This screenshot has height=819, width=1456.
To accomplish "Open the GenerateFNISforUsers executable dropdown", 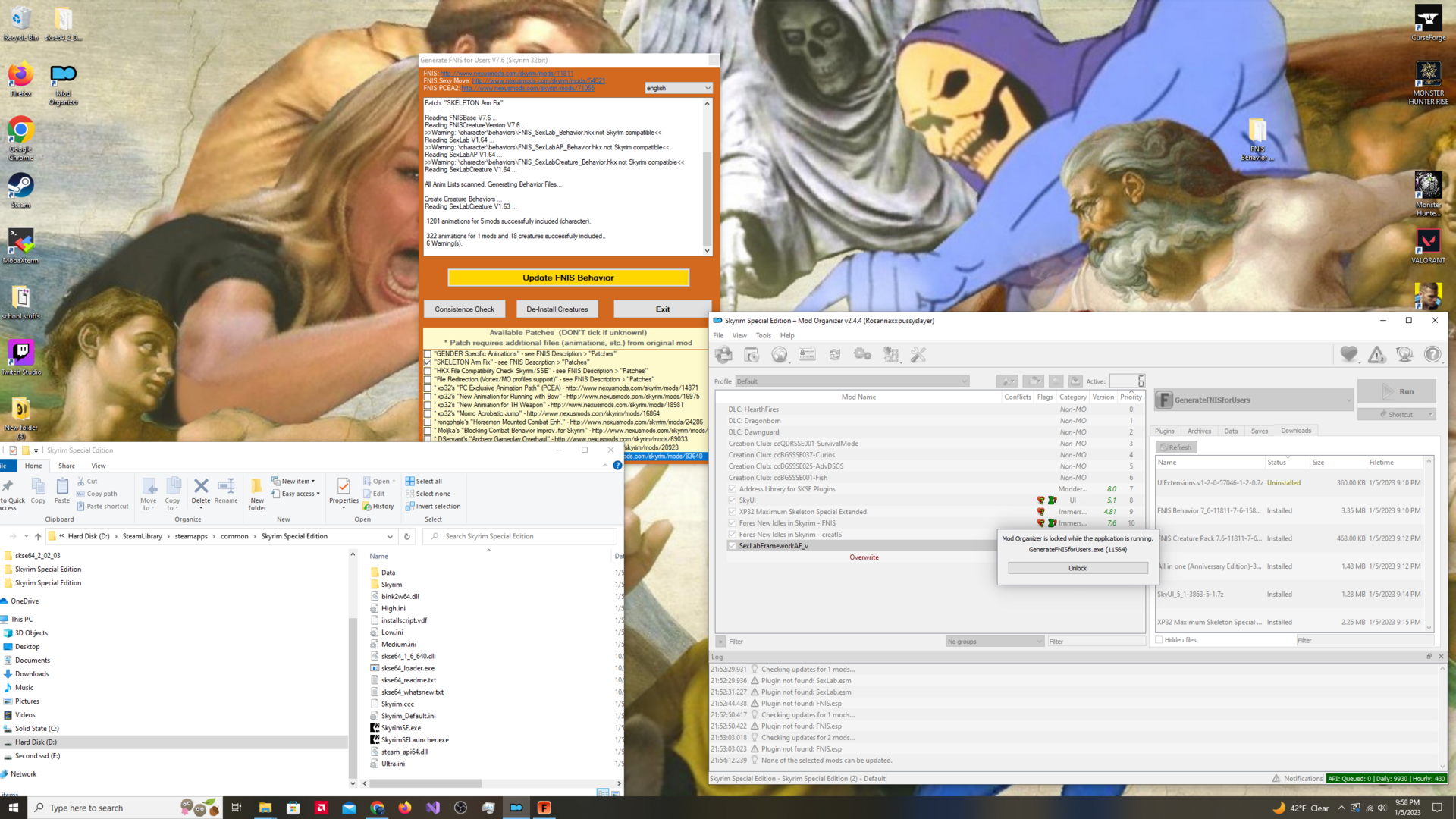I will point(1254,400).
